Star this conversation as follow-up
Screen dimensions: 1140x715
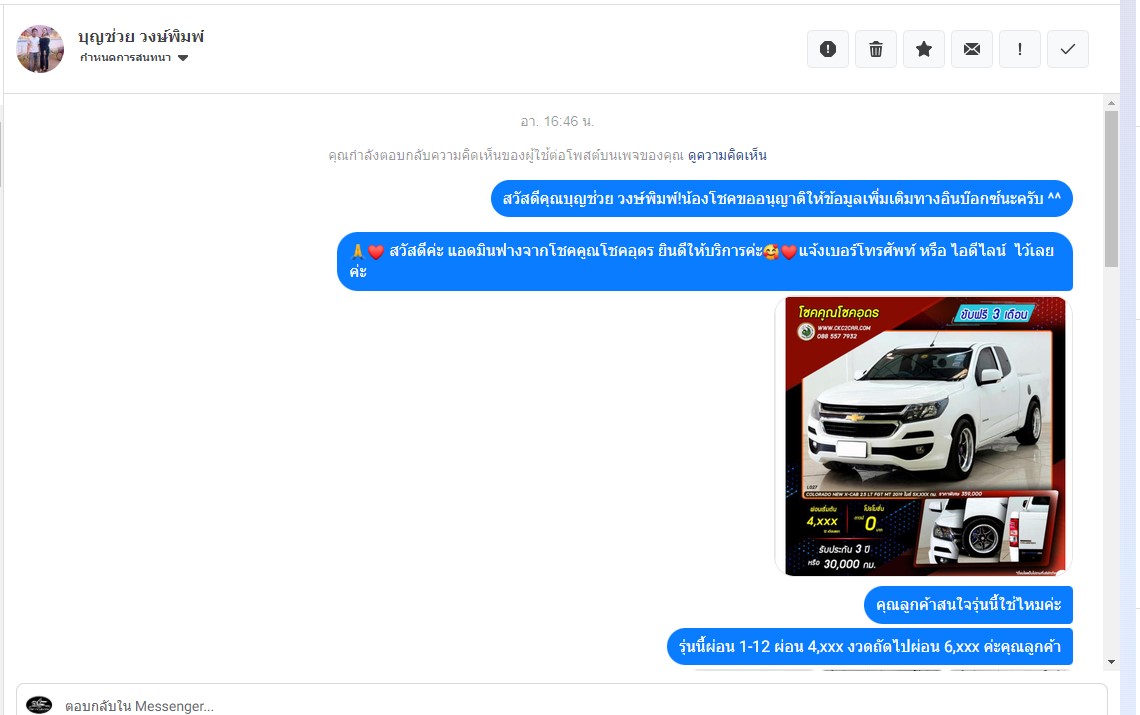(x=923, y=49)
